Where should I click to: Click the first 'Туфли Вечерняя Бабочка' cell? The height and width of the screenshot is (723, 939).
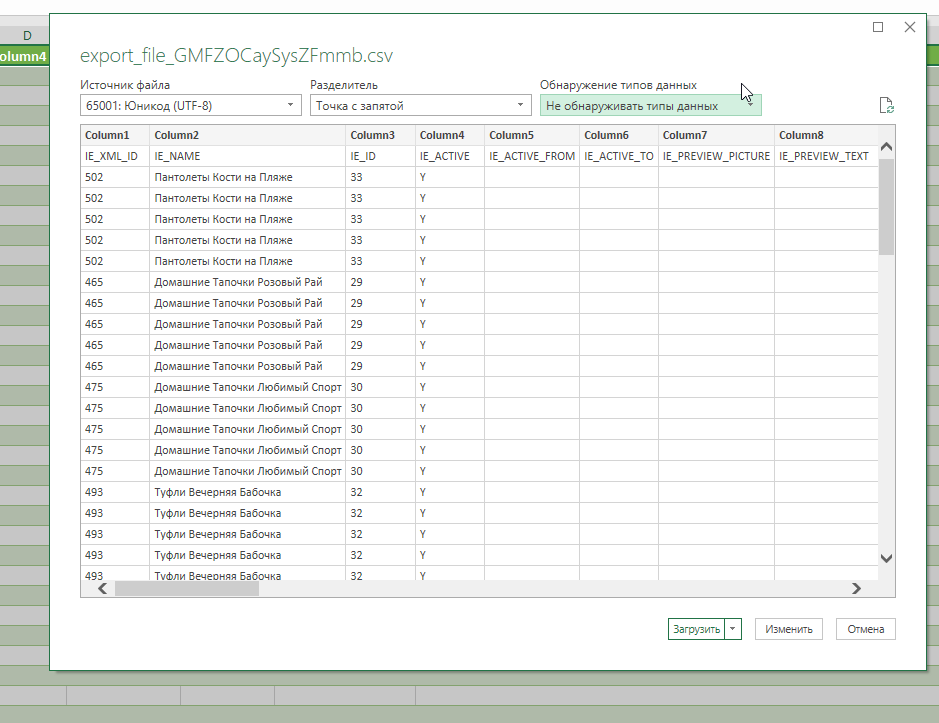[x=247, y=492]
